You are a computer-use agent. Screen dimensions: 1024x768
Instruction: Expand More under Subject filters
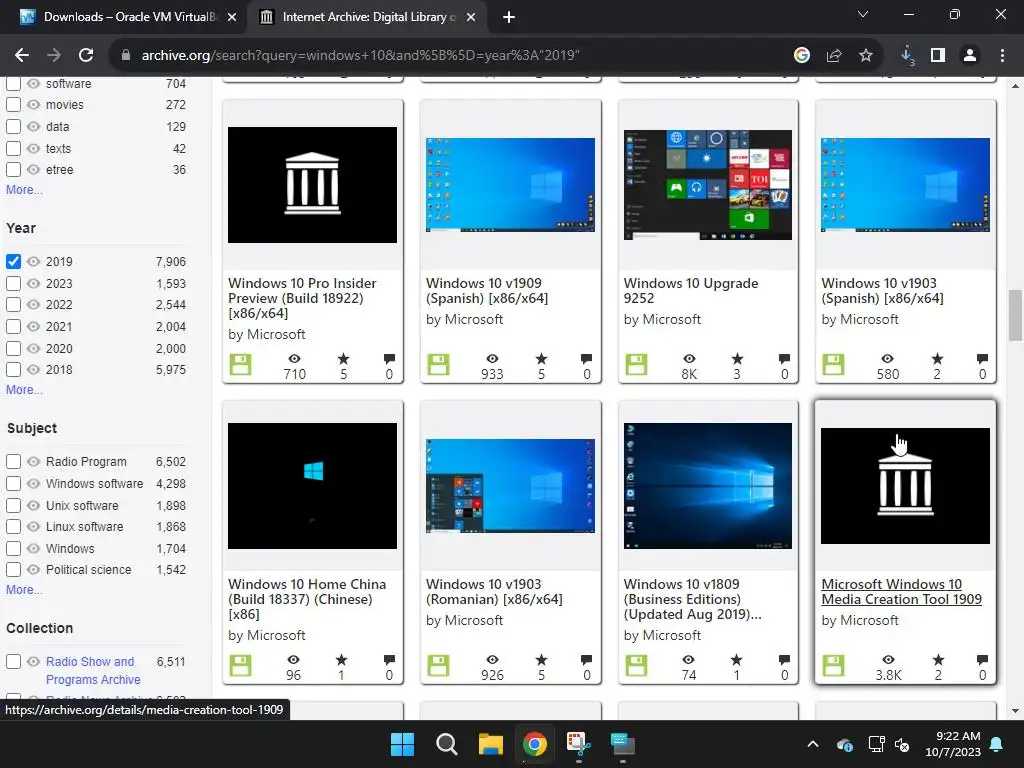(24, 589)
